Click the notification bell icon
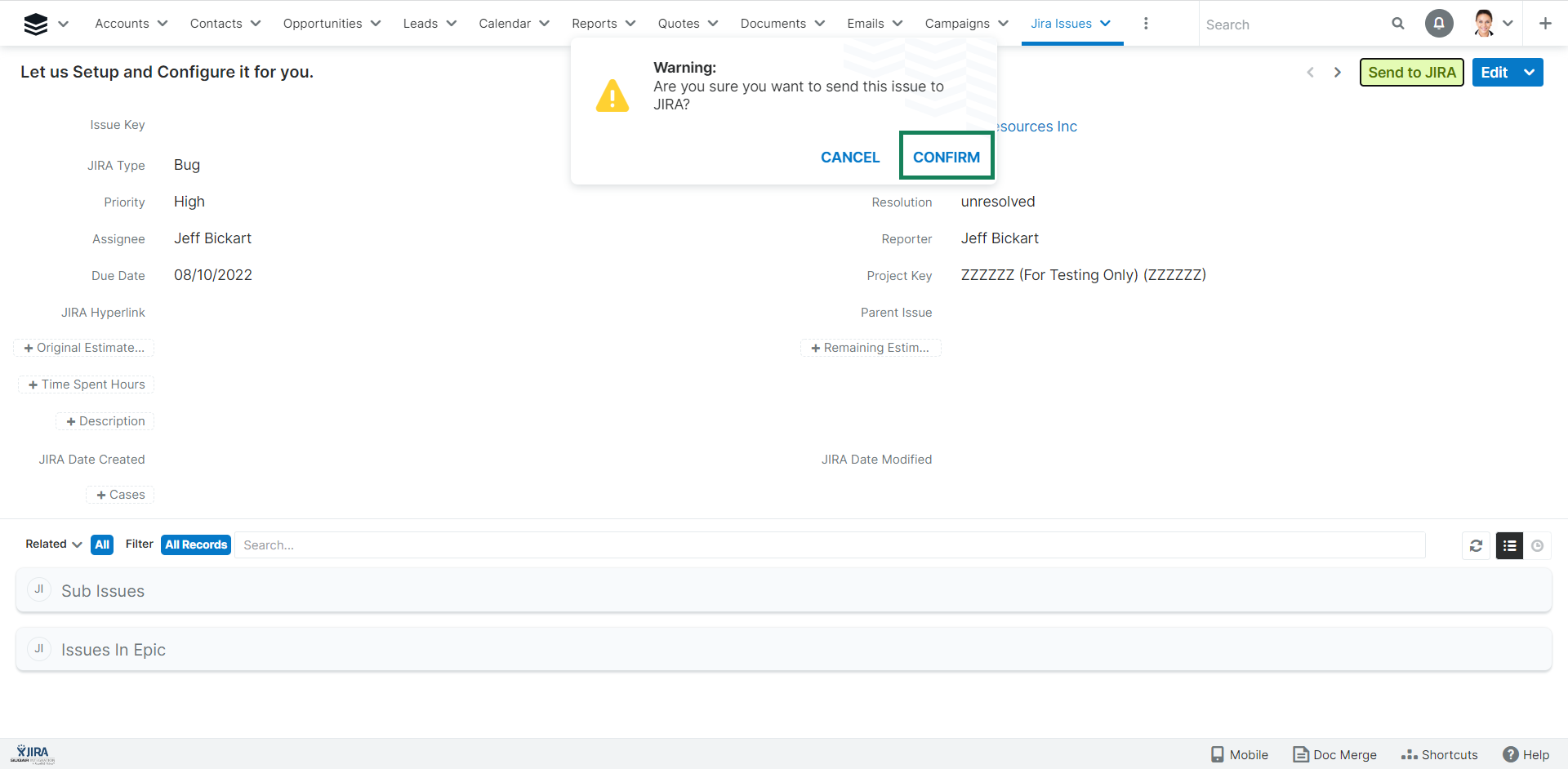1568x769 pixels. [x=1439, y=24]
